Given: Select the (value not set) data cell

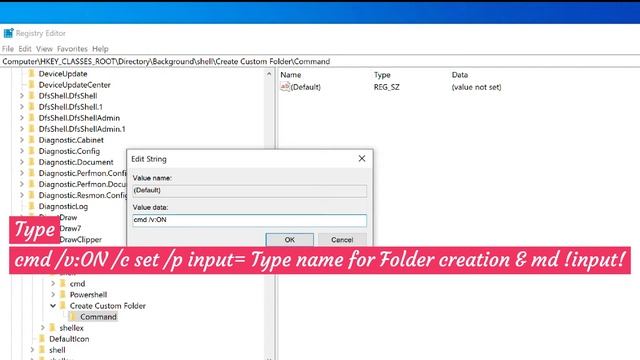Looking at the screenshot, I should pyautogui.click(x=476, y=87).
